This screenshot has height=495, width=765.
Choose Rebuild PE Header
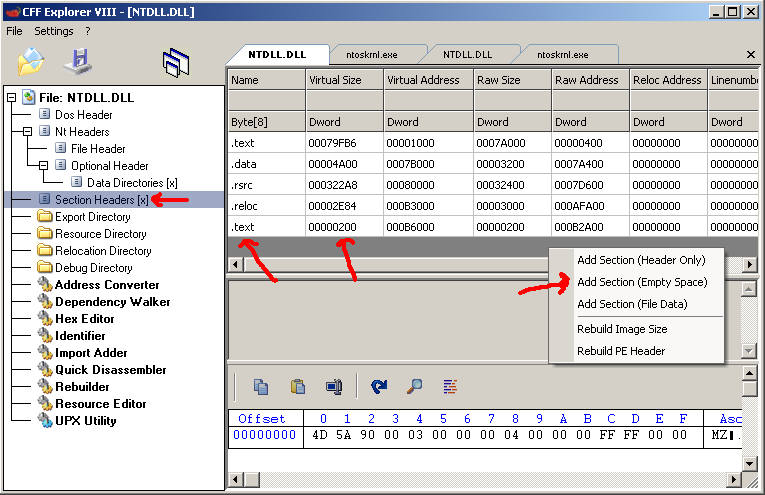click(x=621, y=351)
